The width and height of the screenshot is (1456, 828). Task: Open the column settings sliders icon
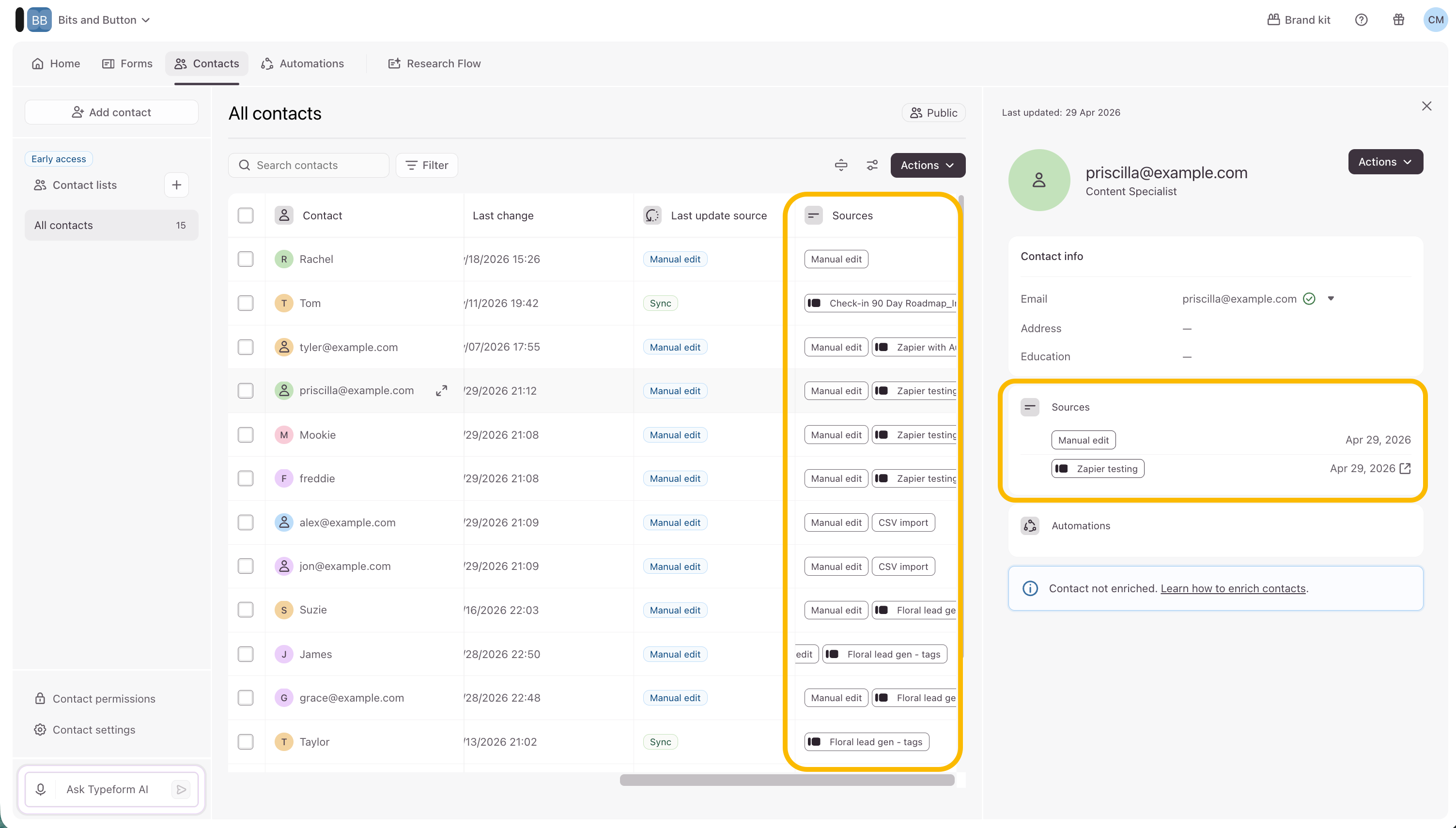coord(872,166)
